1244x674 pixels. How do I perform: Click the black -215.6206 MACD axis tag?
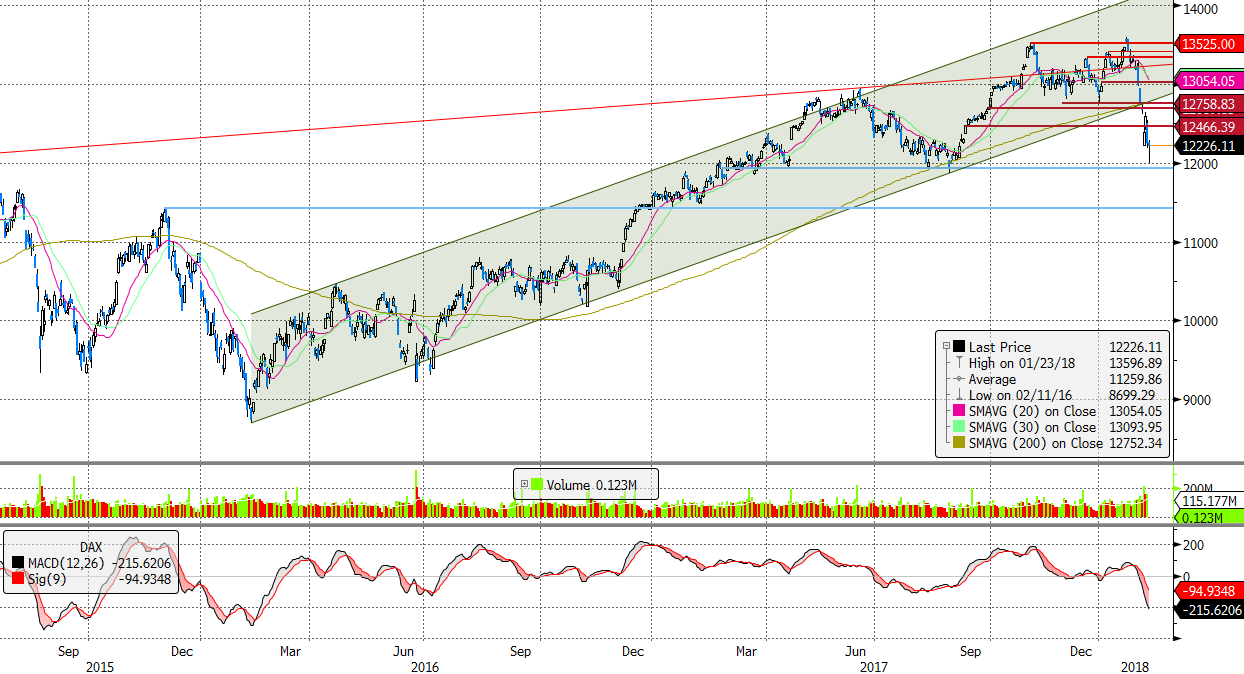pyautogui.click(x=1208, y=610)
